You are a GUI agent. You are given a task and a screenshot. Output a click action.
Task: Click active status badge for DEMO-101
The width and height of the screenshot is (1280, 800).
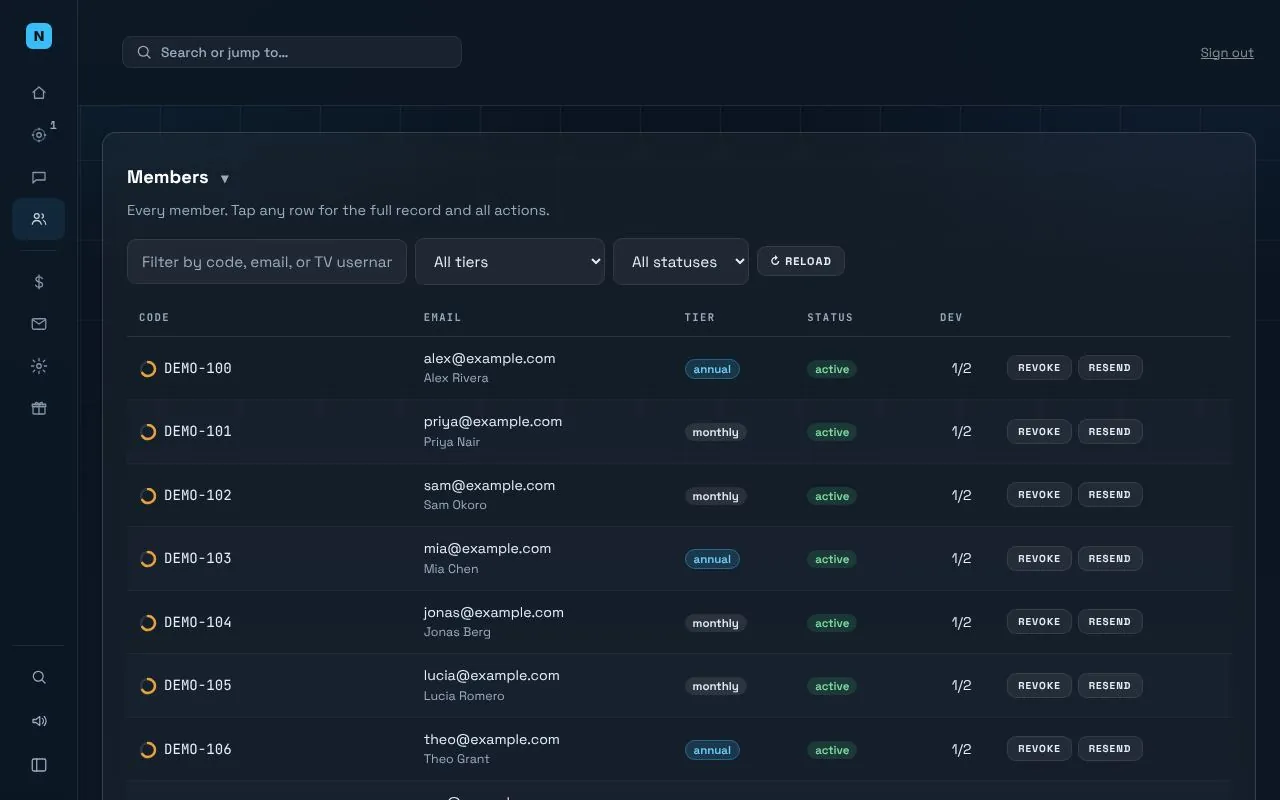[x=832, y=432]
